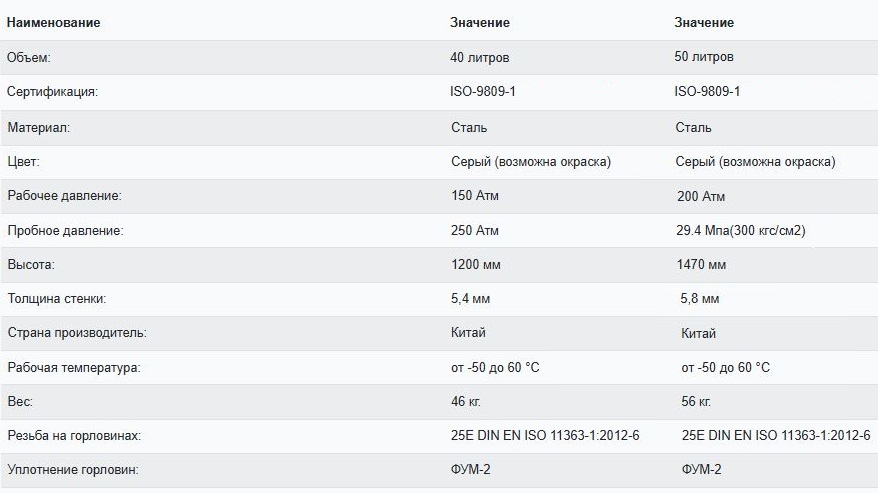Click the 29.4 Мпа(300 кгс/см2) test pressure cell
878x493 pixels.
741,230
